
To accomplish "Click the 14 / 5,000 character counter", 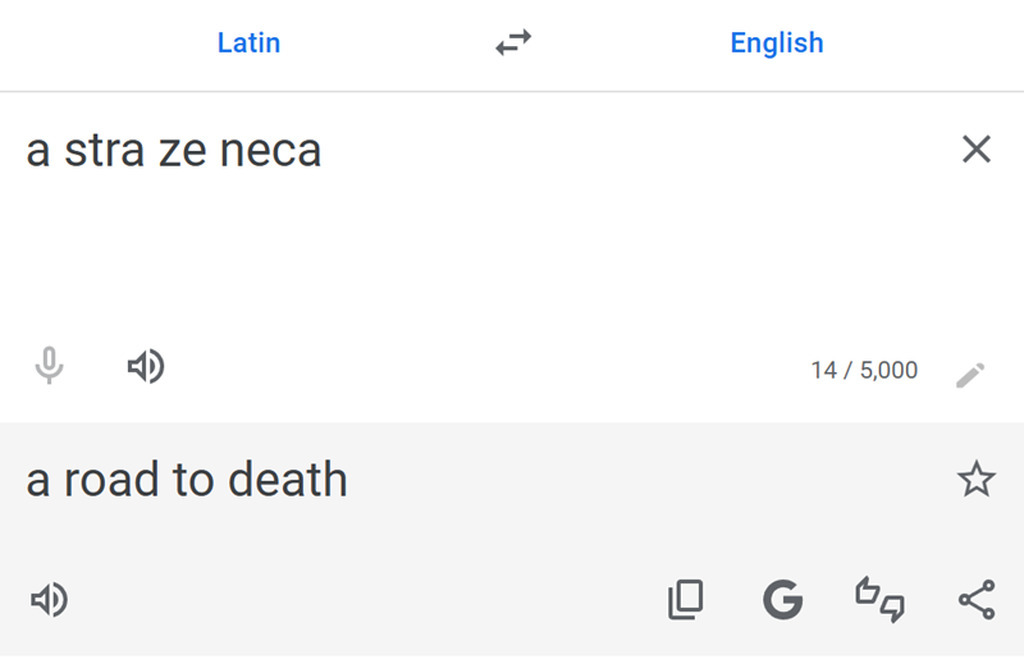I will tap(864, 371).
